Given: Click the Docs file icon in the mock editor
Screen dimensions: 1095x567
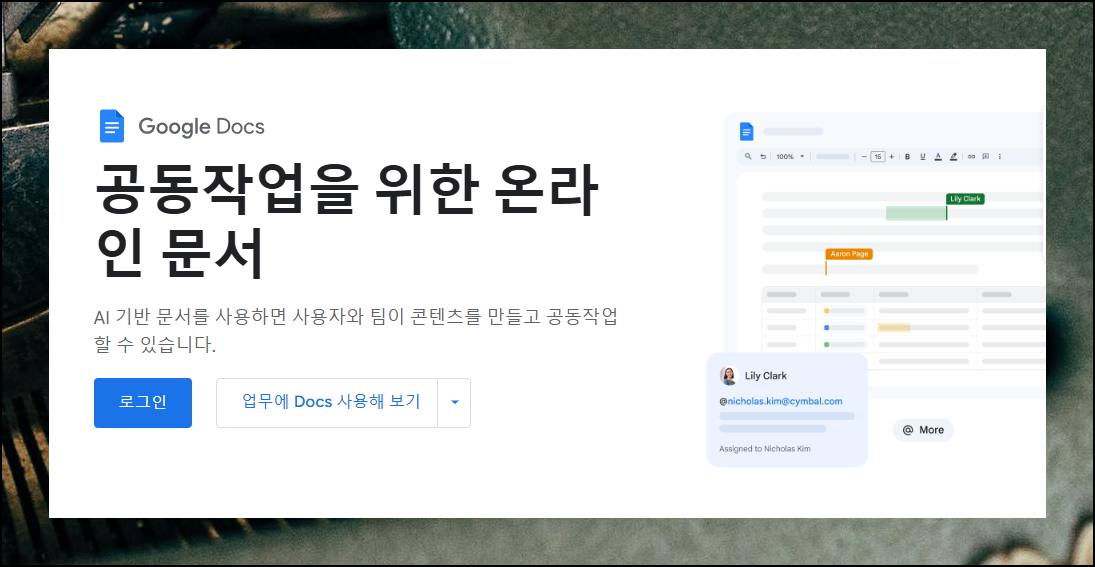Looking at the screenshot, I should pyautogui.click(x=747, y=131).
